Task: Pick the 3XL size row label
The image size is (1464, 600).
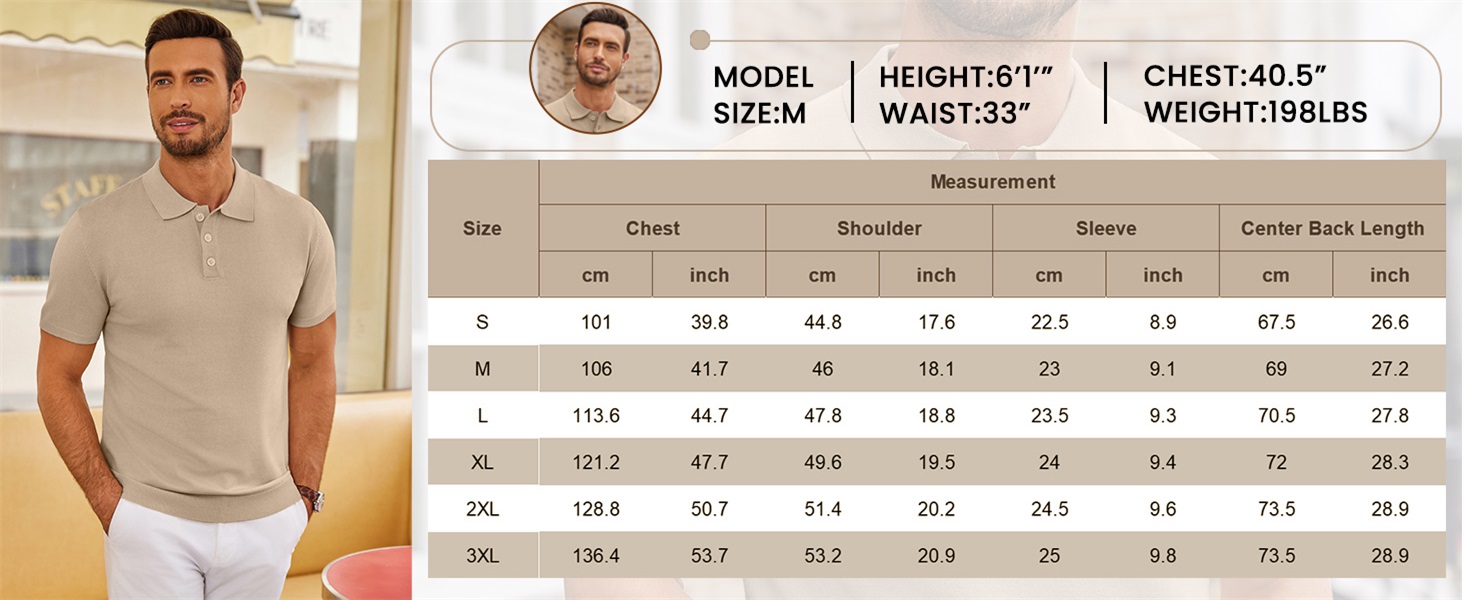Action: click(x=482, y=556)
